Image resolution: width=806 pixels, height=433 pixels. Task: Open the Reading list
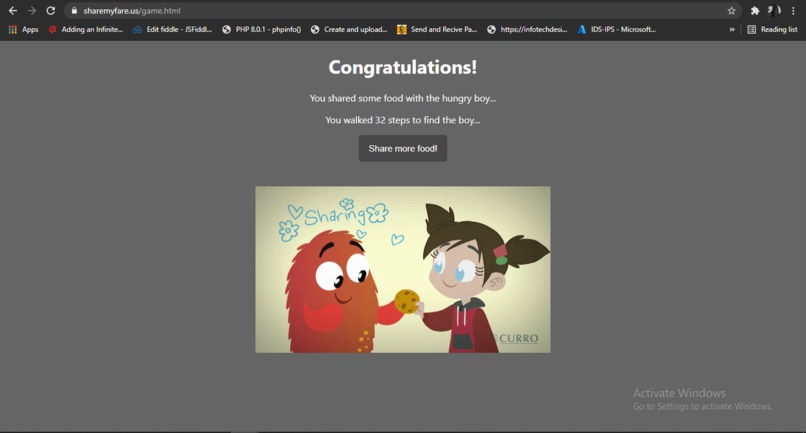pos(772,29)
